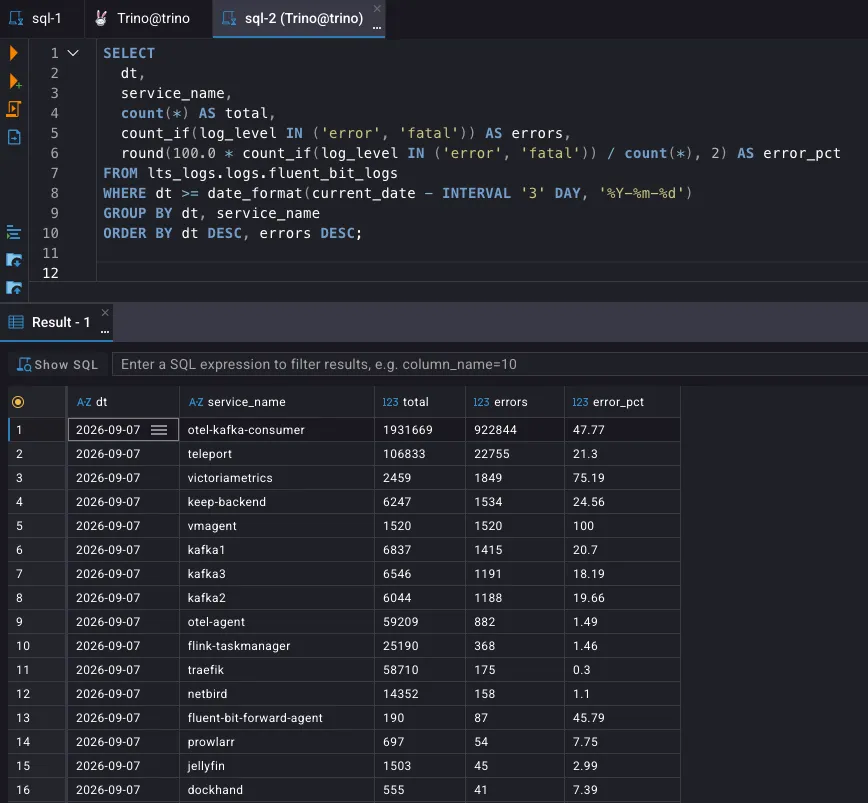Click the select-all grid corner icon
Image resolution: width=868 pixels, height=803 pixels.
coord(18,402)
